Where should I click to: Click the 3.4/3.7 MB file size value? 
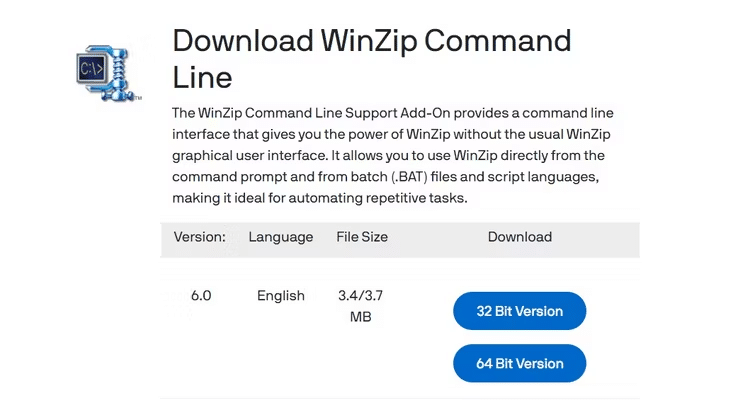tap(361, 306)
